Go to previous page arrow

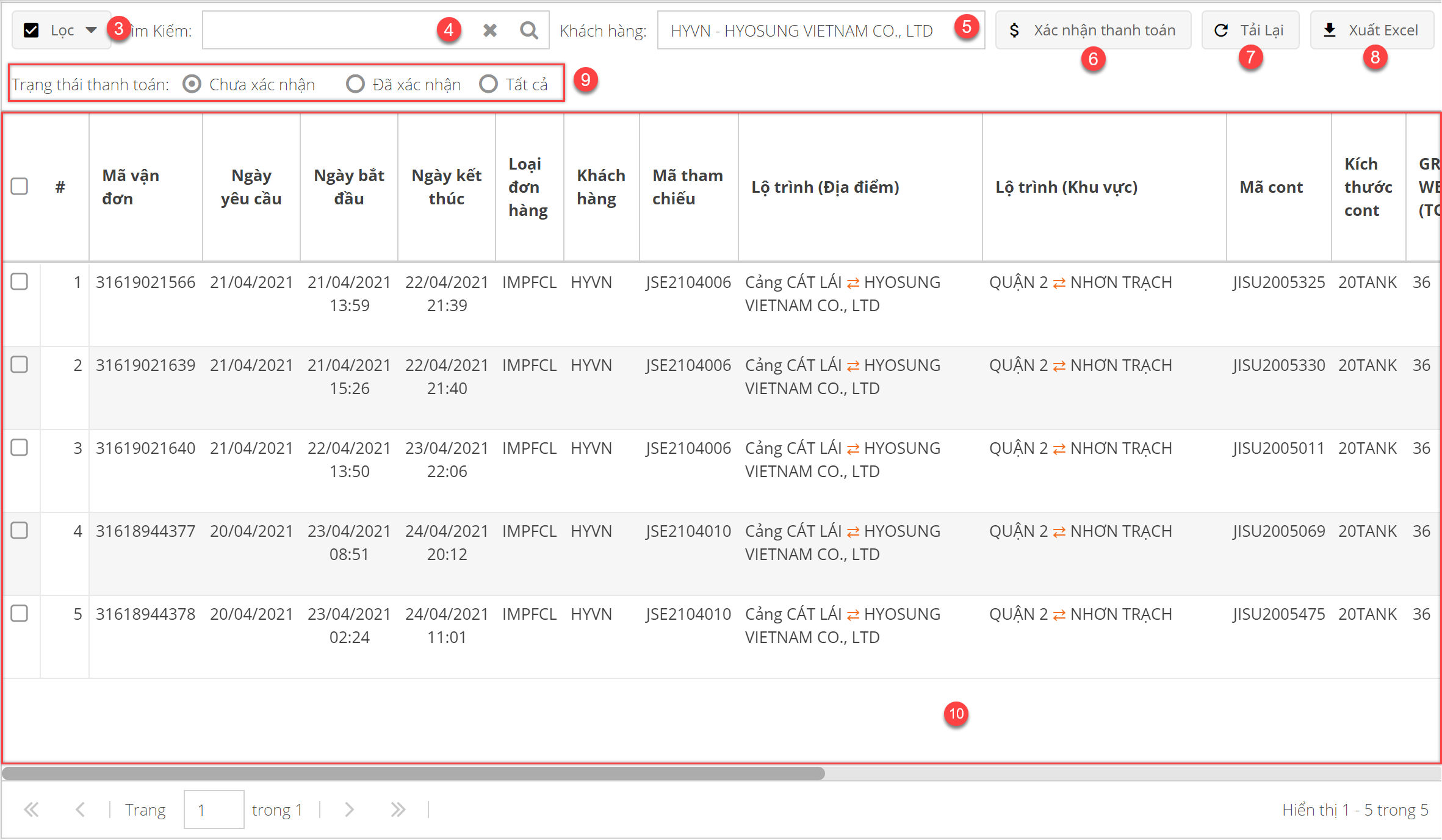80,809
